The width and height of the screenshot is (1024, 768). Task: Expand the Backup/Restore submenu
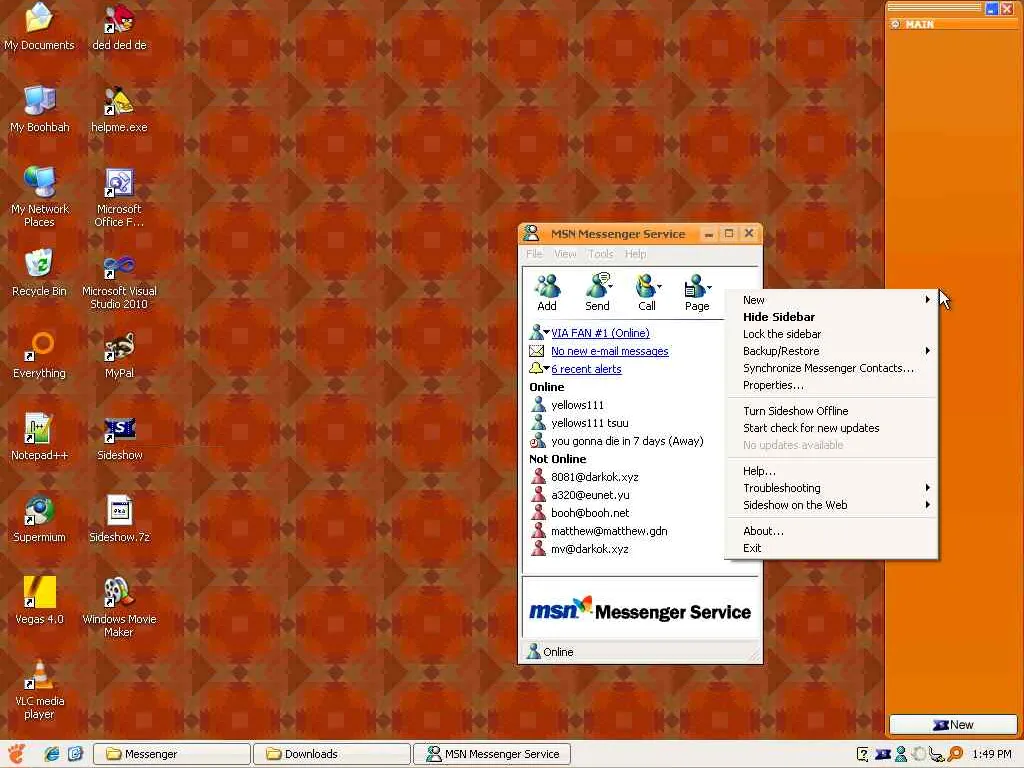point(831,351)
